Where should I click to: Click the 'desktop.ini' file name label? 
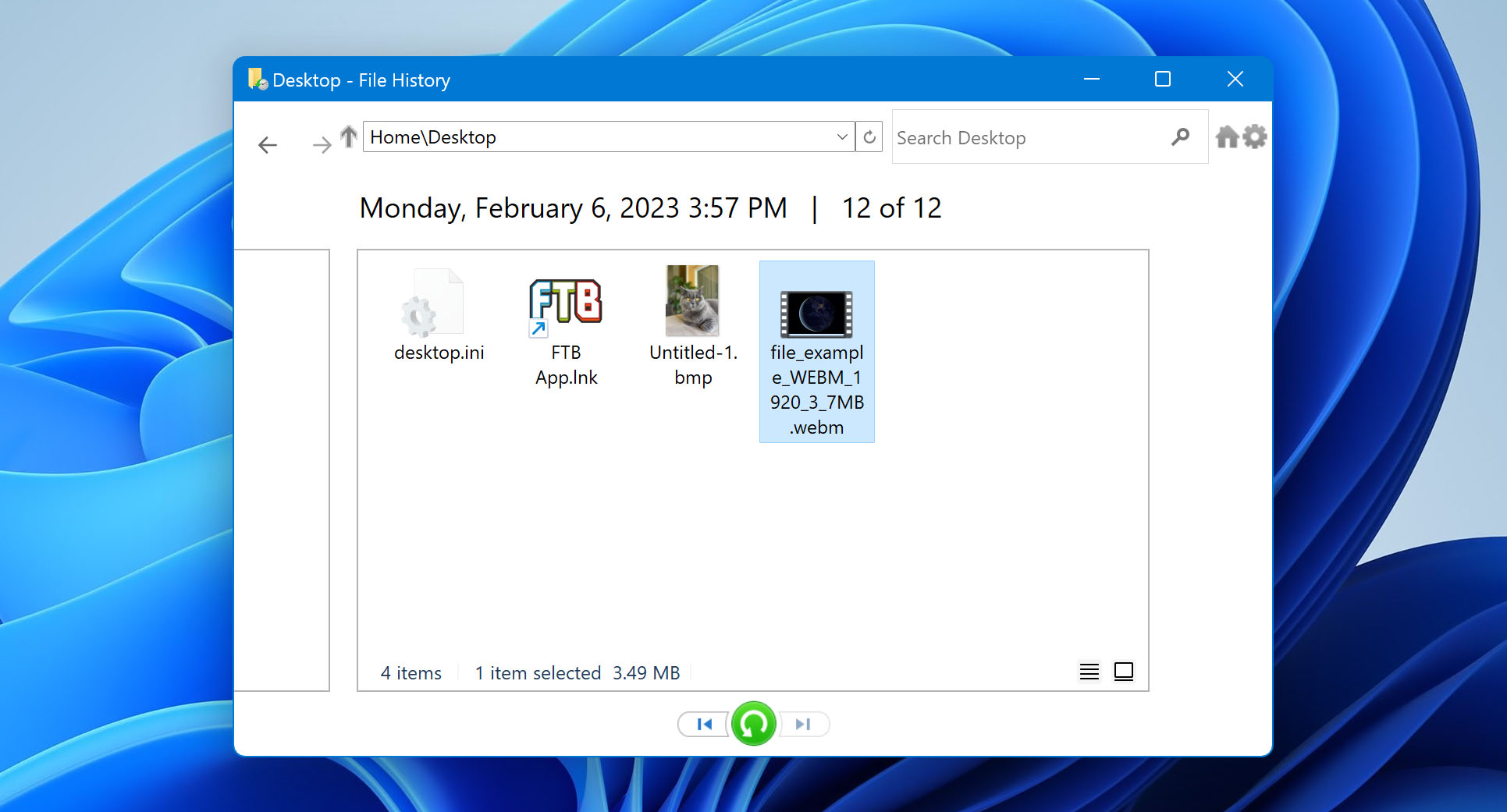439,353
